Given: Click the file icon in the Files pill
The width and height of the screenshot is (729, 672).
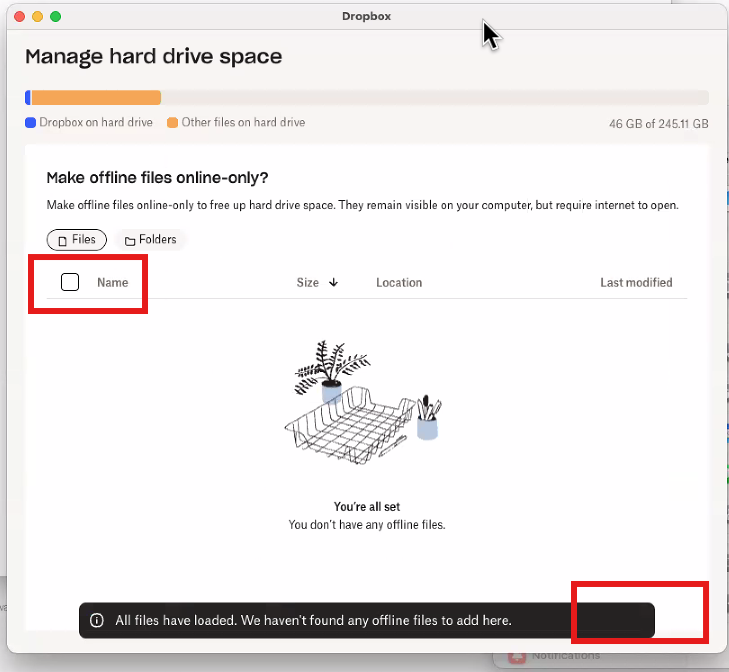Looking at the screenshot, I should tap(63, 241).
